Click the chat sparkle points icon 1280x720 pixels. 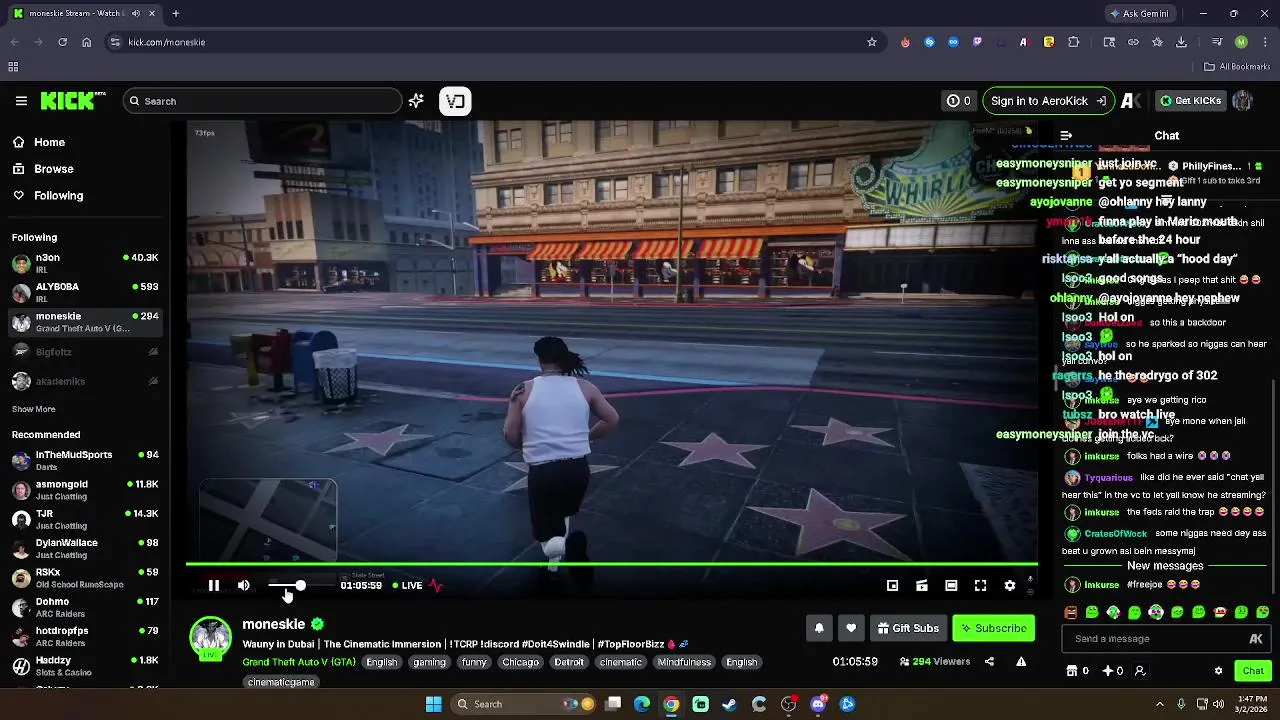click(1107, 671)
